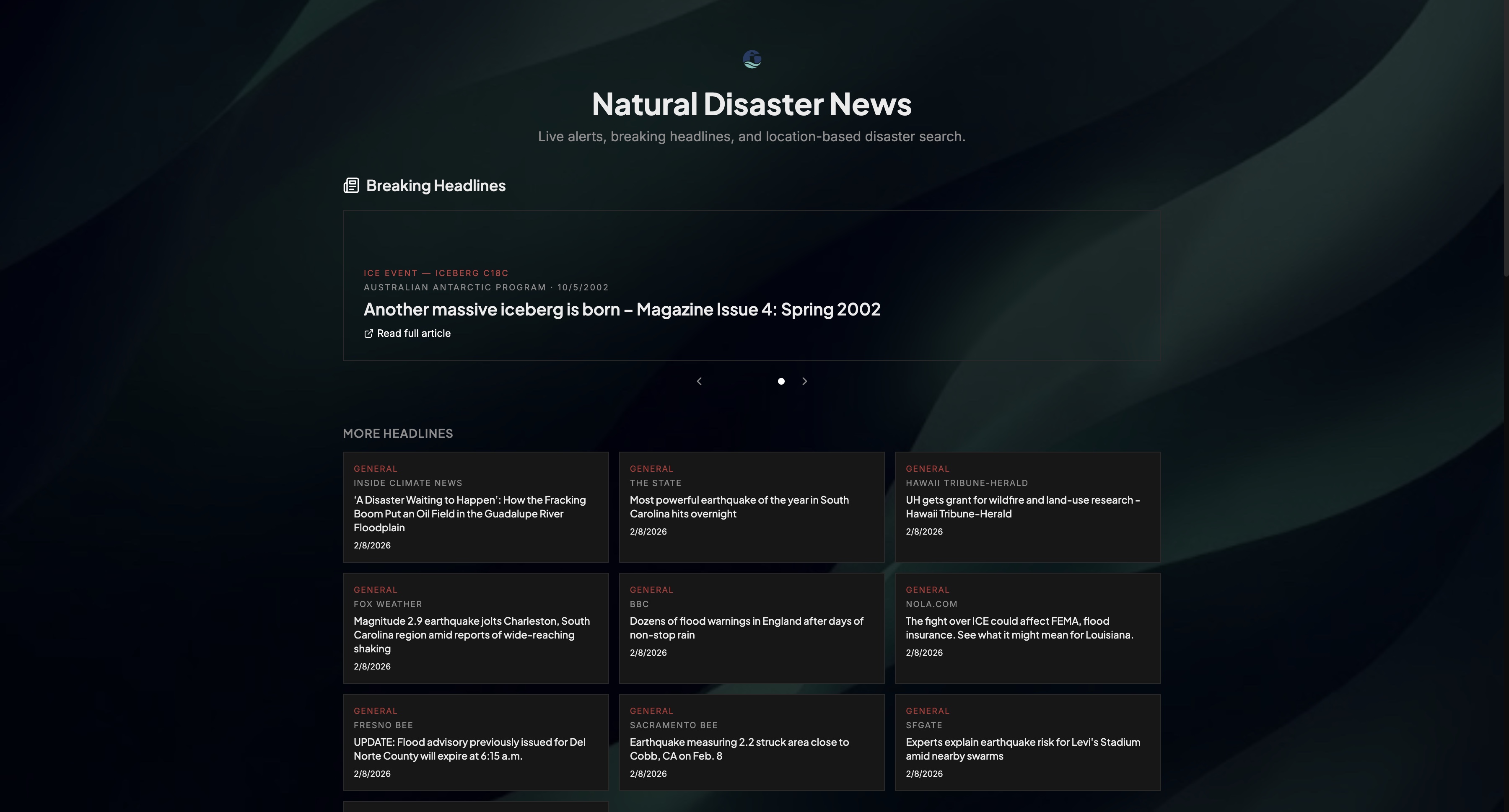
Task: Click the Natural Disaster News title
Action: [752, 104]
